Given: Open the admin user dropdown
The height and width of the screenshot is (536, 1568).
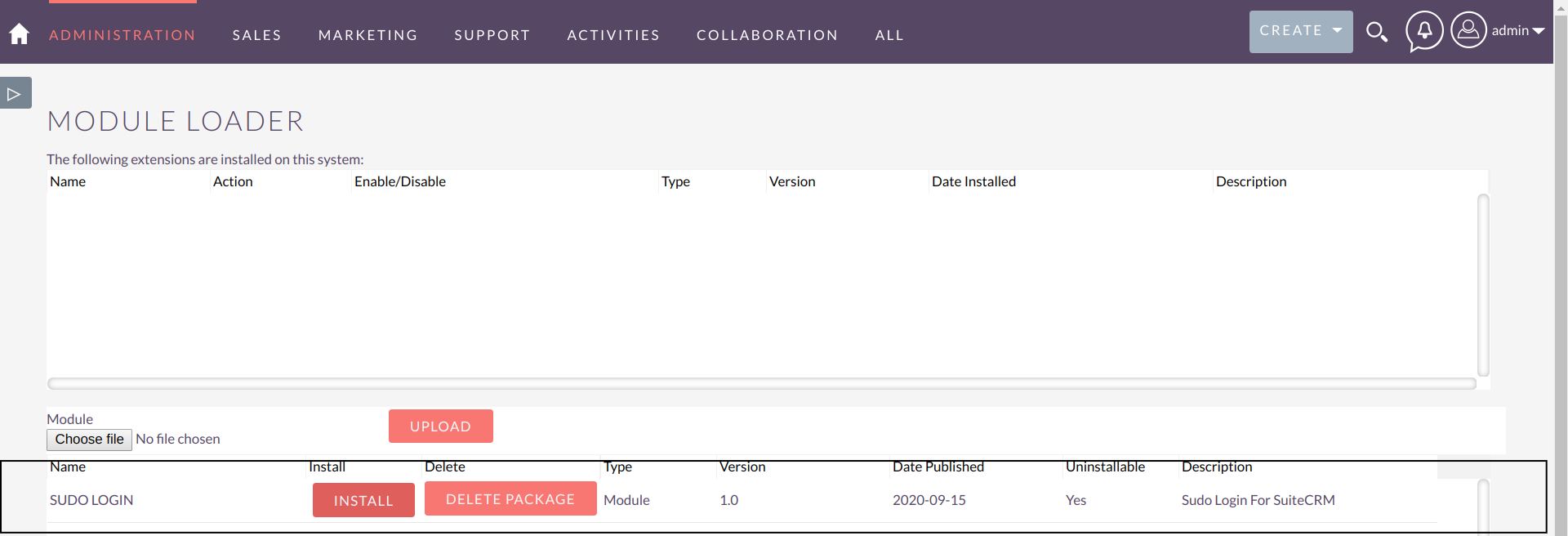Looking at the screenshot, I should pos(1518,30).
